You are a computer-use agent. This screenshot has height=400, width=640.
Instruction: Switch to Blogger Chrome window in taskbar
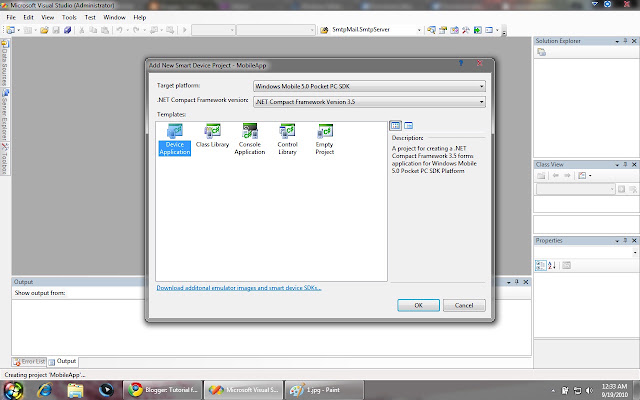point(163,390)
